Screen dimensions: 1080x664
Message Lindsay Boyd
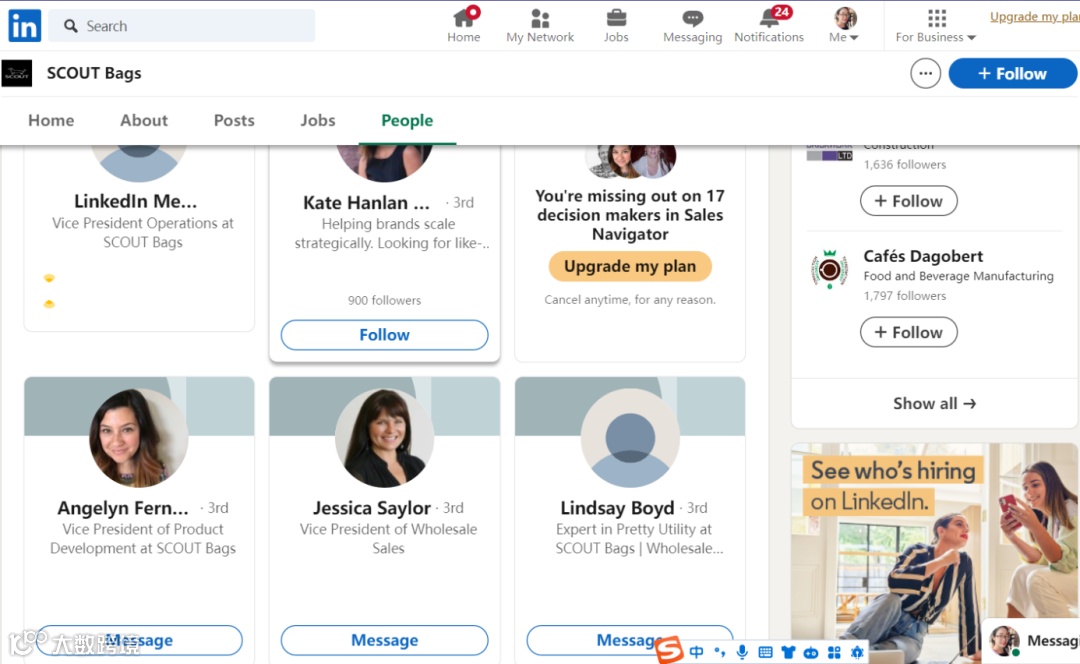pos(629,640)
